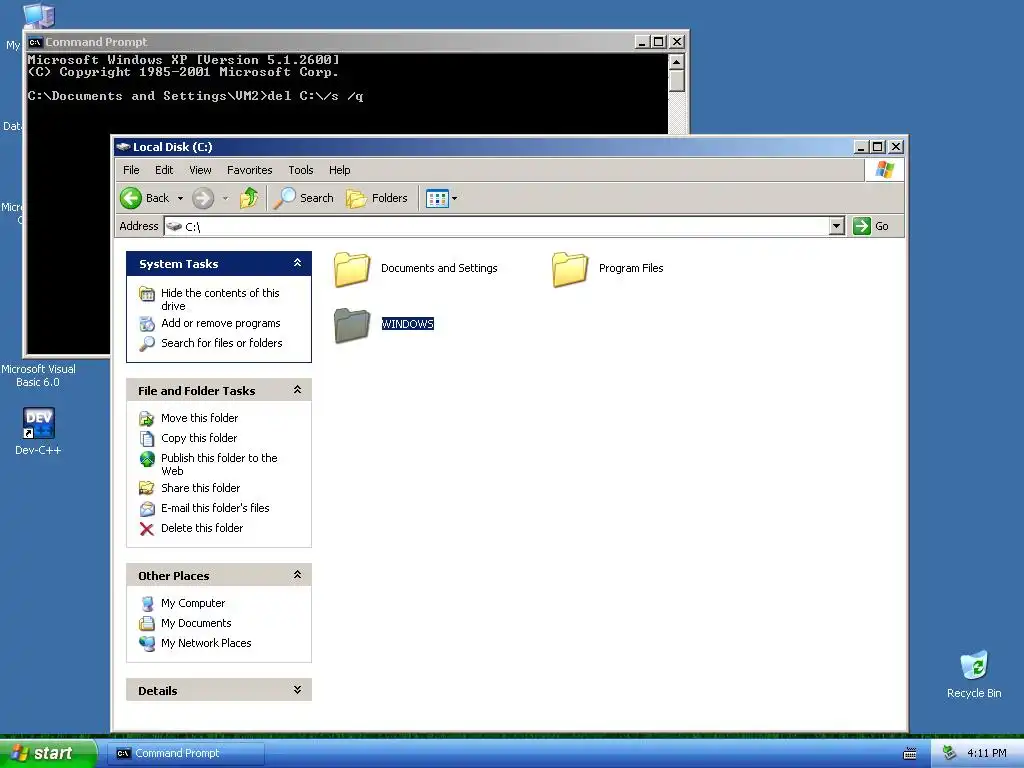Select the Program Files folder icon
This screenshot has height=768, width=1024.
[569, 269]
